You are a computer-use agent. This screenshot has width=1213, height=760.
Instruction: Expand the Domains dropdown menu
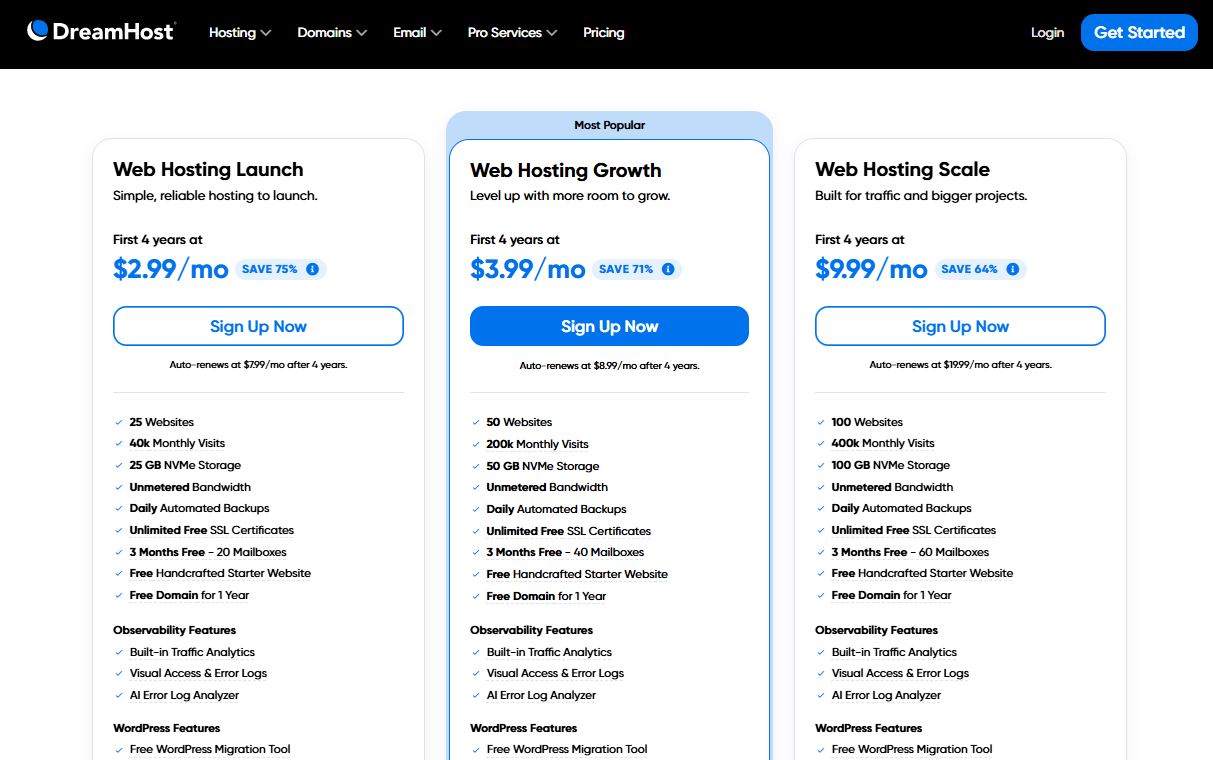pyautogui.click(x=332, y=32)
